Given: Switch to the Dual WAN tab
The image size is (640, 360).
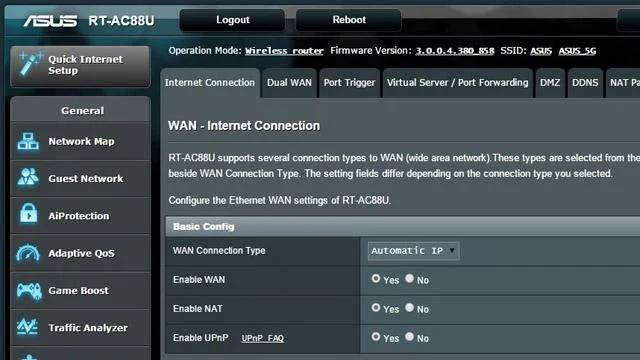Looking at the screenshot, I should click(289, 83).
